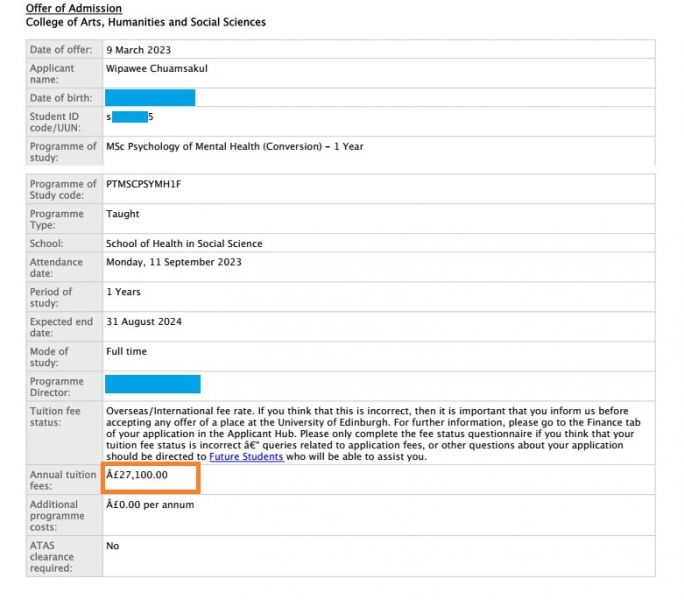Viewport: 684px width, 600px height.
Task: Click the 1 Years period of study
Action: point(123,292)
